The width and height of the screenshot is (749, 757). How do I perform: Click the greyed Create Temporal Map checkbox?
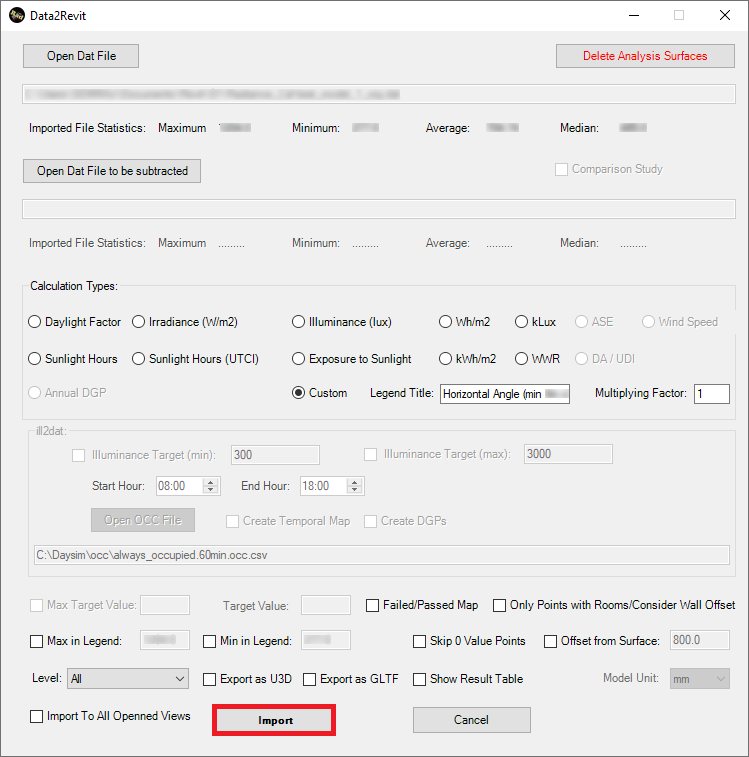(232, 521)
